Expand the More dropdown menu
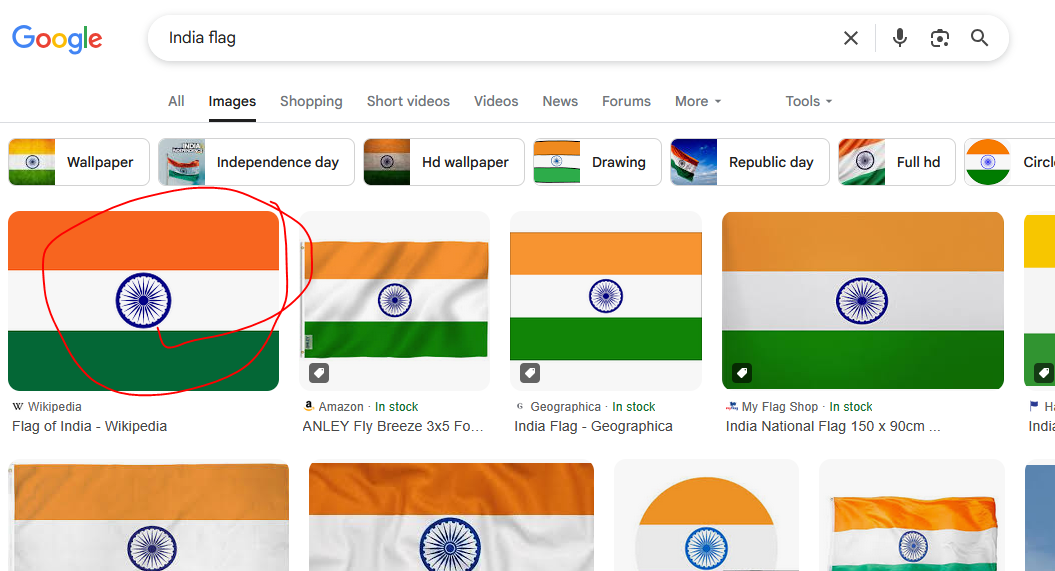The width and height of the screenshot is (1055, 571). [698, 101]
